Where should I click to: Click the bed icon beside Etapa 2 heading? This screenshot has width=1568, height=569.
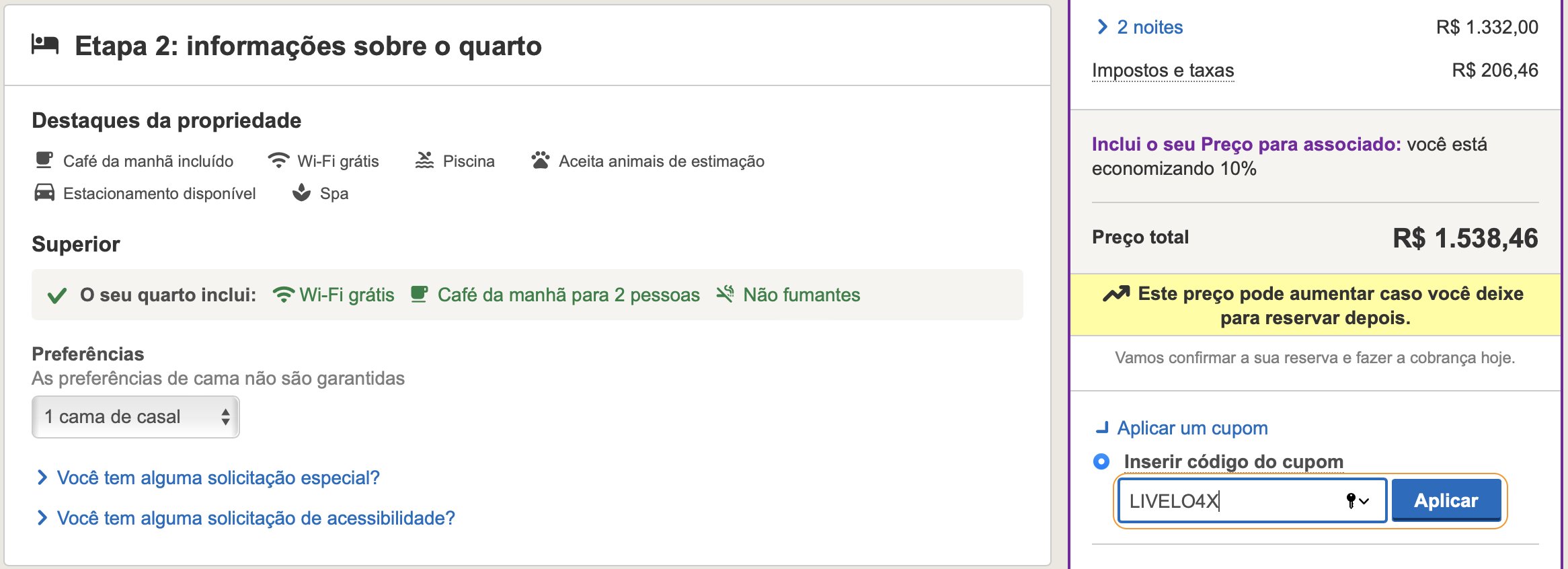pyautogui.click(x=45, y=45)
